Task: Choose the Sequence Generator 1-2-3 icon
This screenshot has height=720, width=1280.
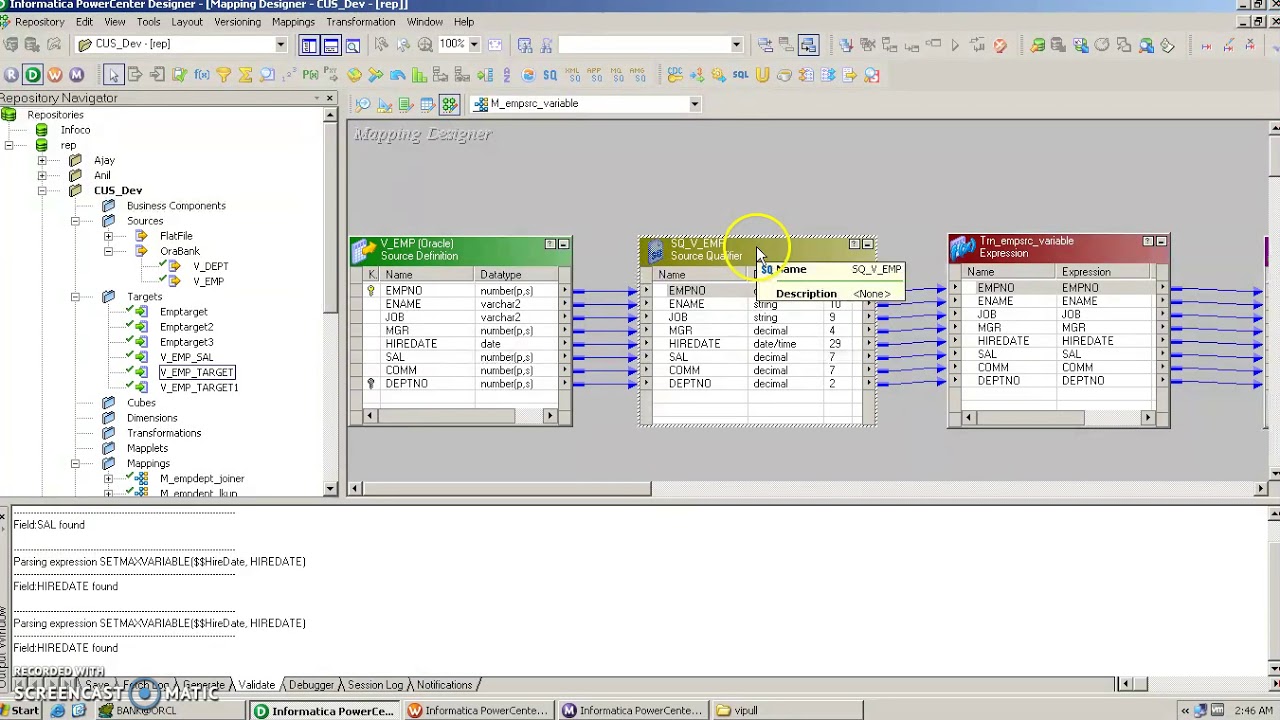Action: pyautogui.click(x=289, y=75)
